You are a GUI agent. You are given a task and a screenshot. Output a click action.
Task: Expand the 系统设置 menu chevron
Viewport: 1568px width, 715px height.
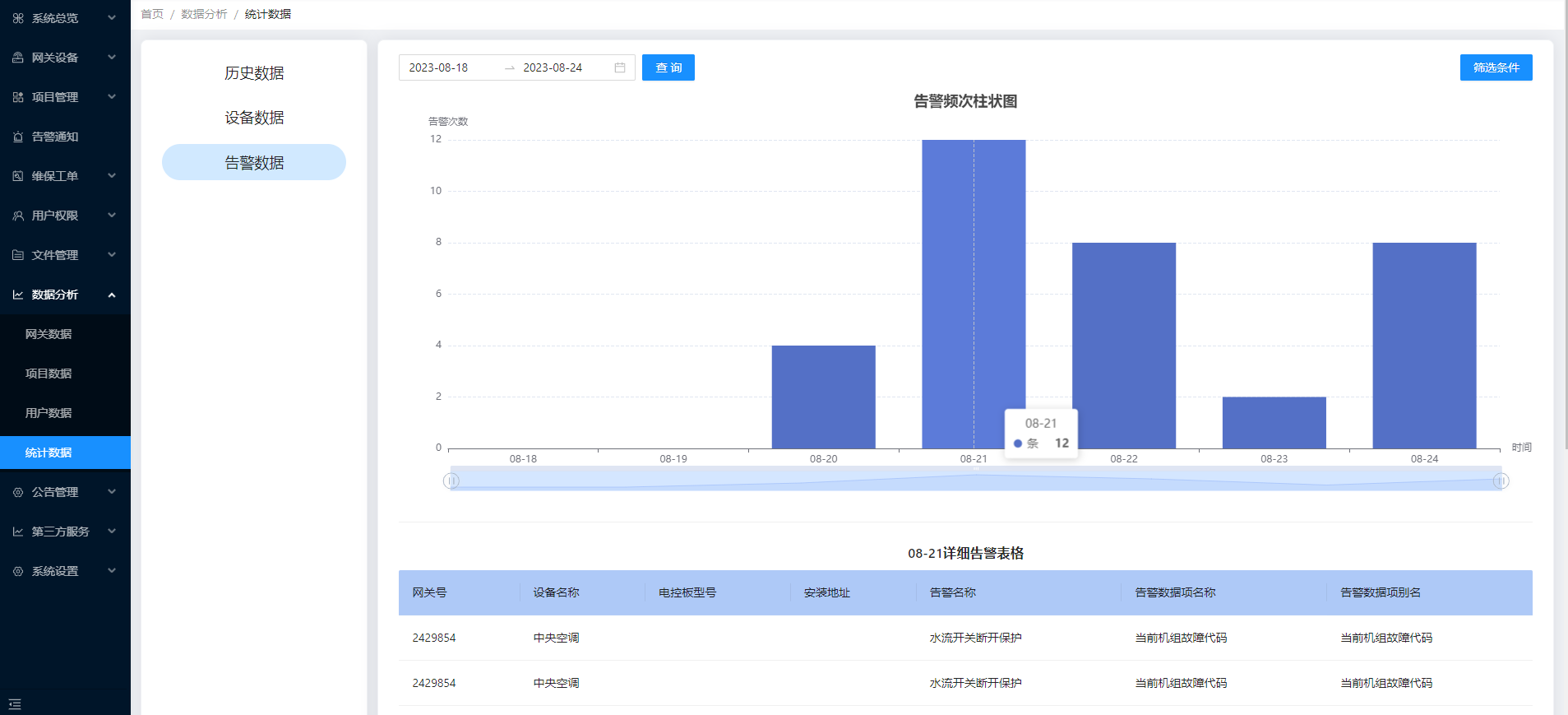tap(112, 571)
